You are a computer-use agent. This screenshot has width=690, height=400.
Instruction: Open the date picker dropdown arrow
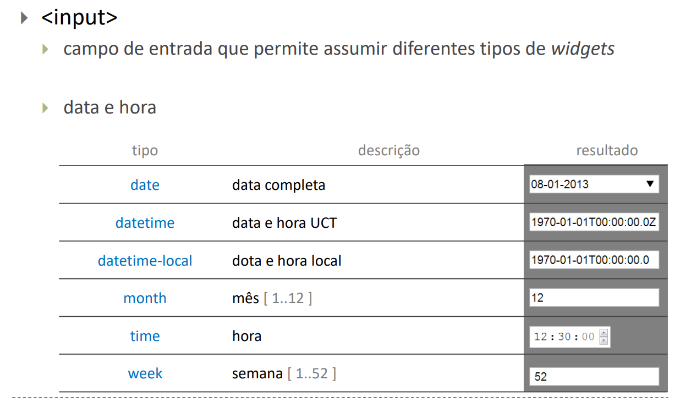pyautogui.click(x=650, y=184)
